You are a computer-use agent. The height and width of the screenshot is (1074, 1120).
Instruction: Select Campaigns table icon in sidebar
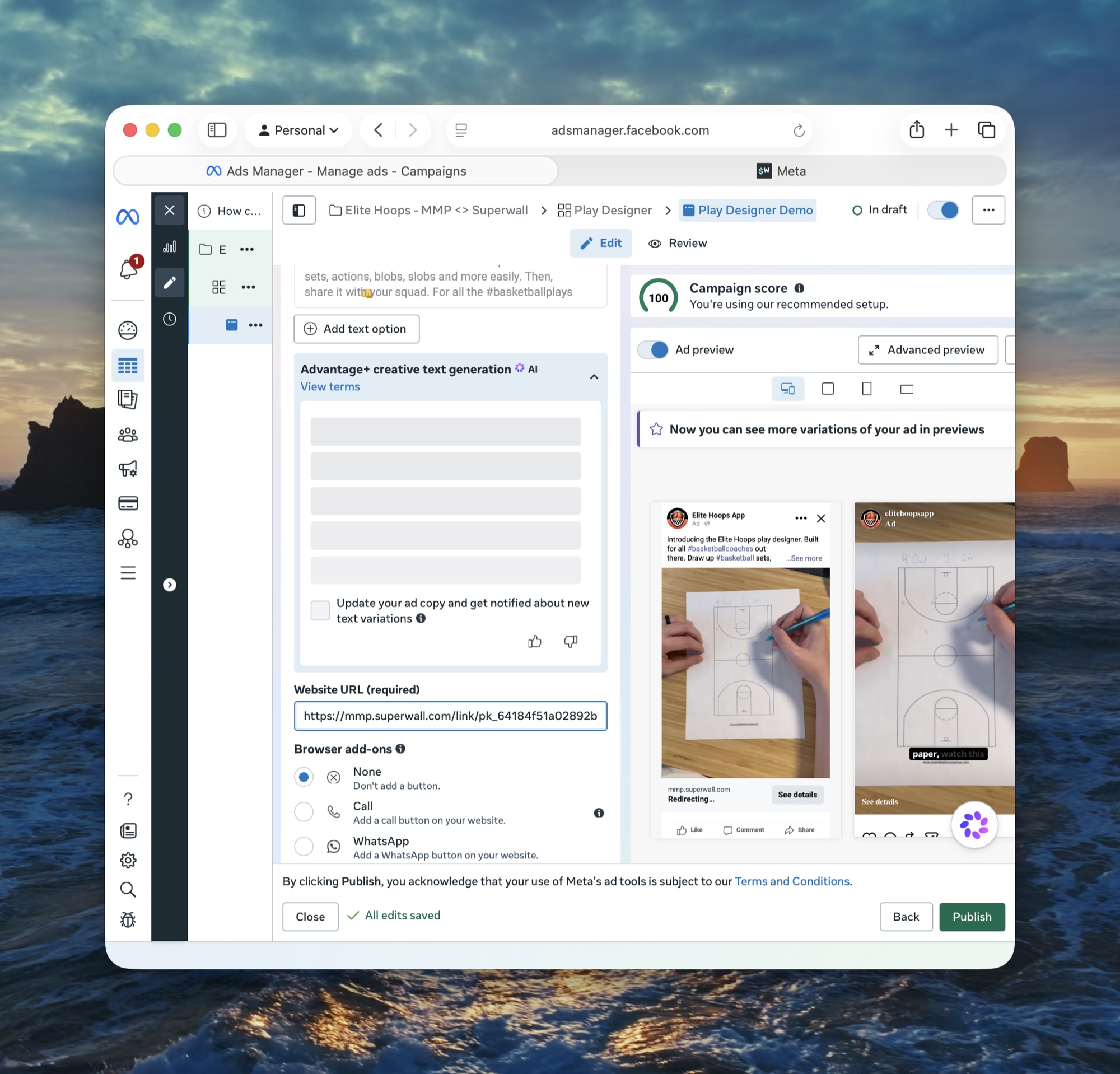[x=128, y=366]
